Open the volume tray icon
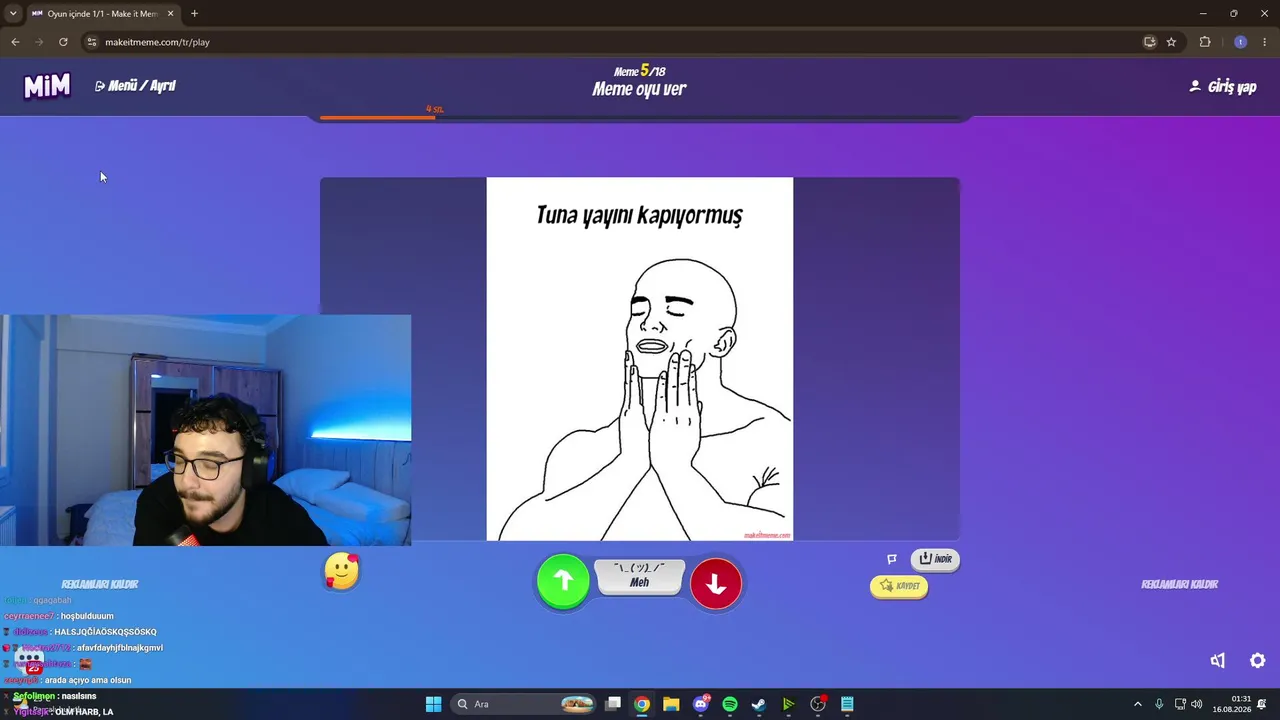The image size is (1280, 720). tap(1197, 704)
